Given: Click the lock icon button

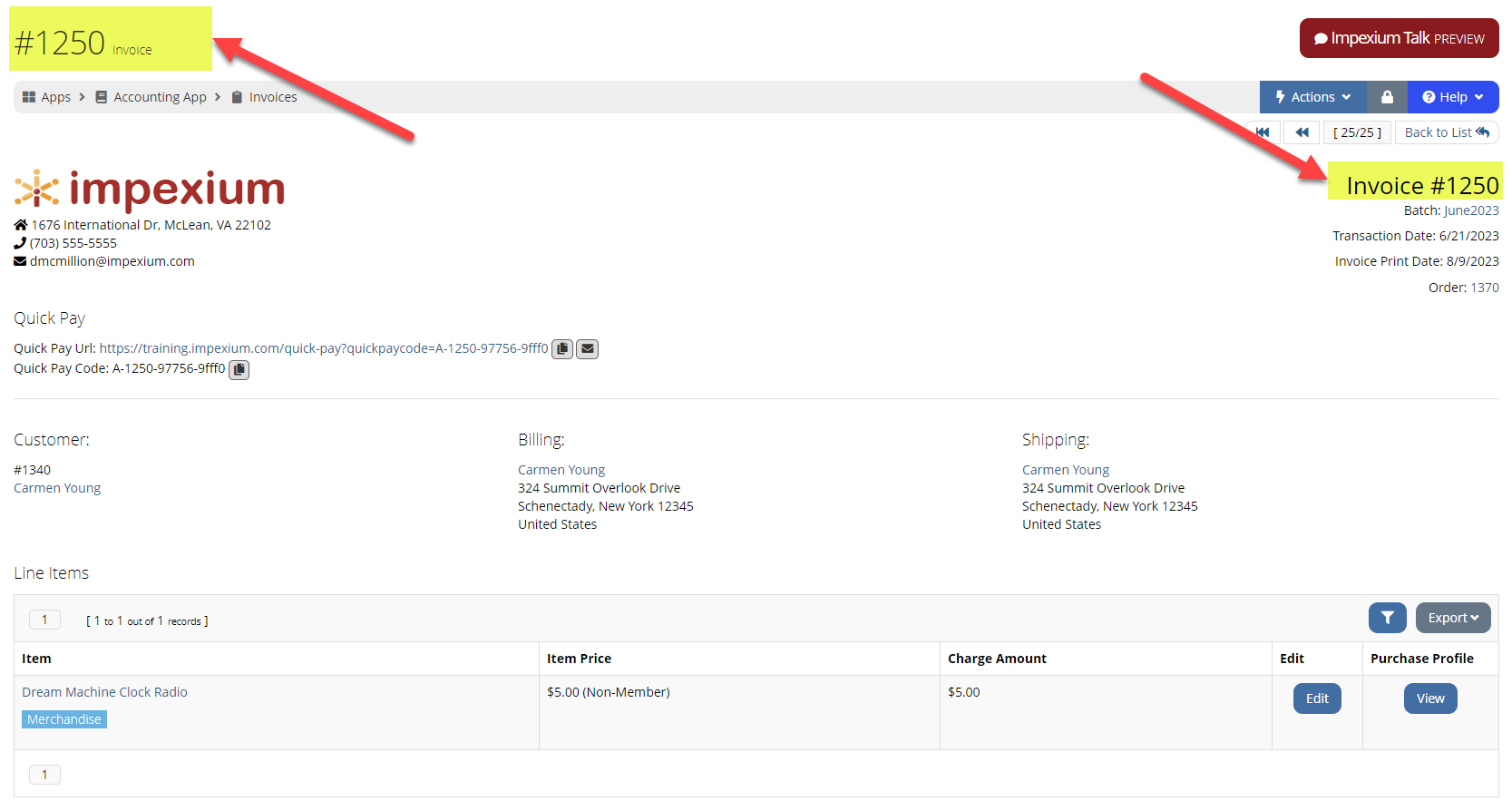Looking at the screenshot, I should [1387, 97].
